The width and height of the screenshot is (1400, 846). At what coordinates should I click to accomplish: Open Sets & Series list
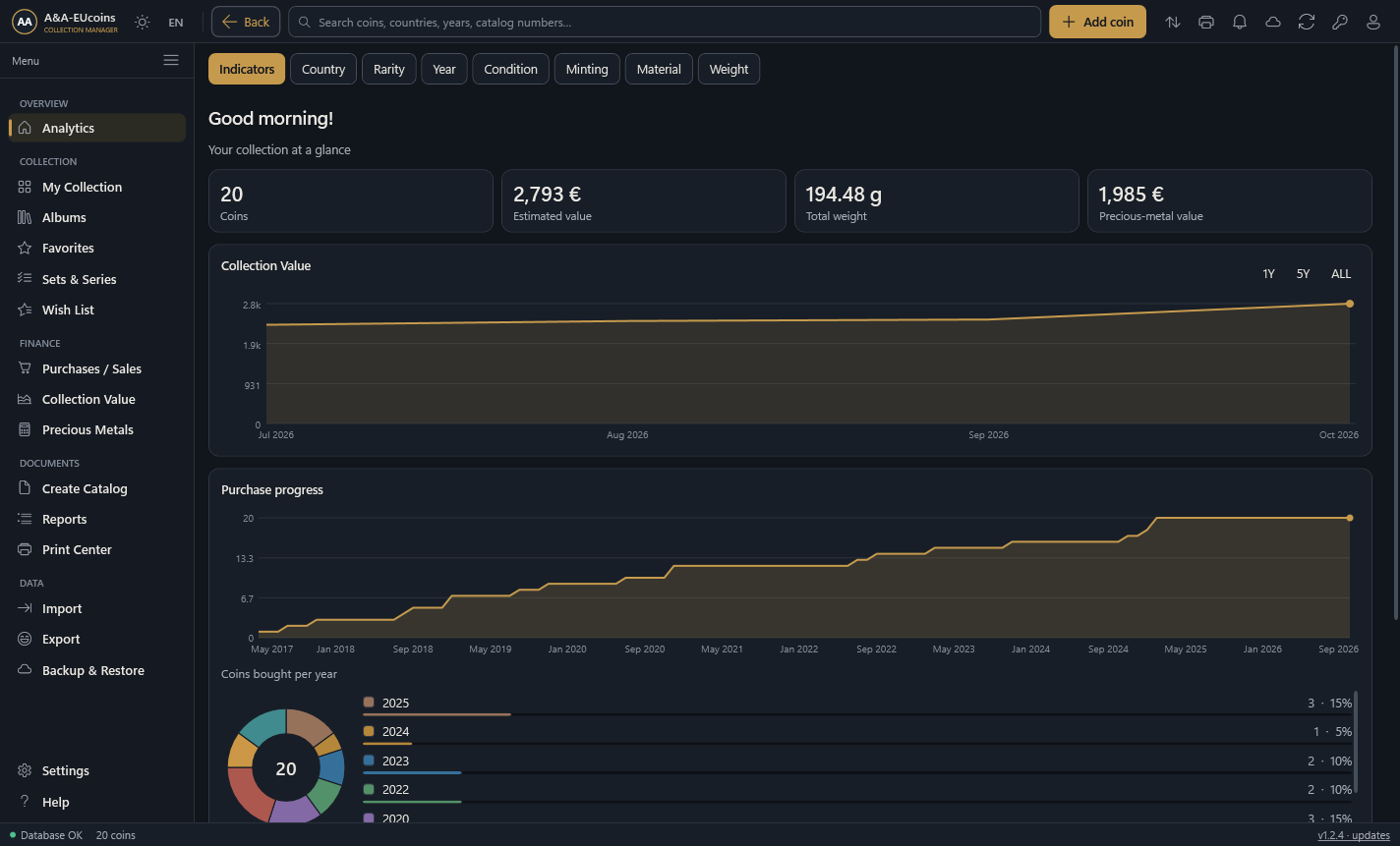coord(96,279)
